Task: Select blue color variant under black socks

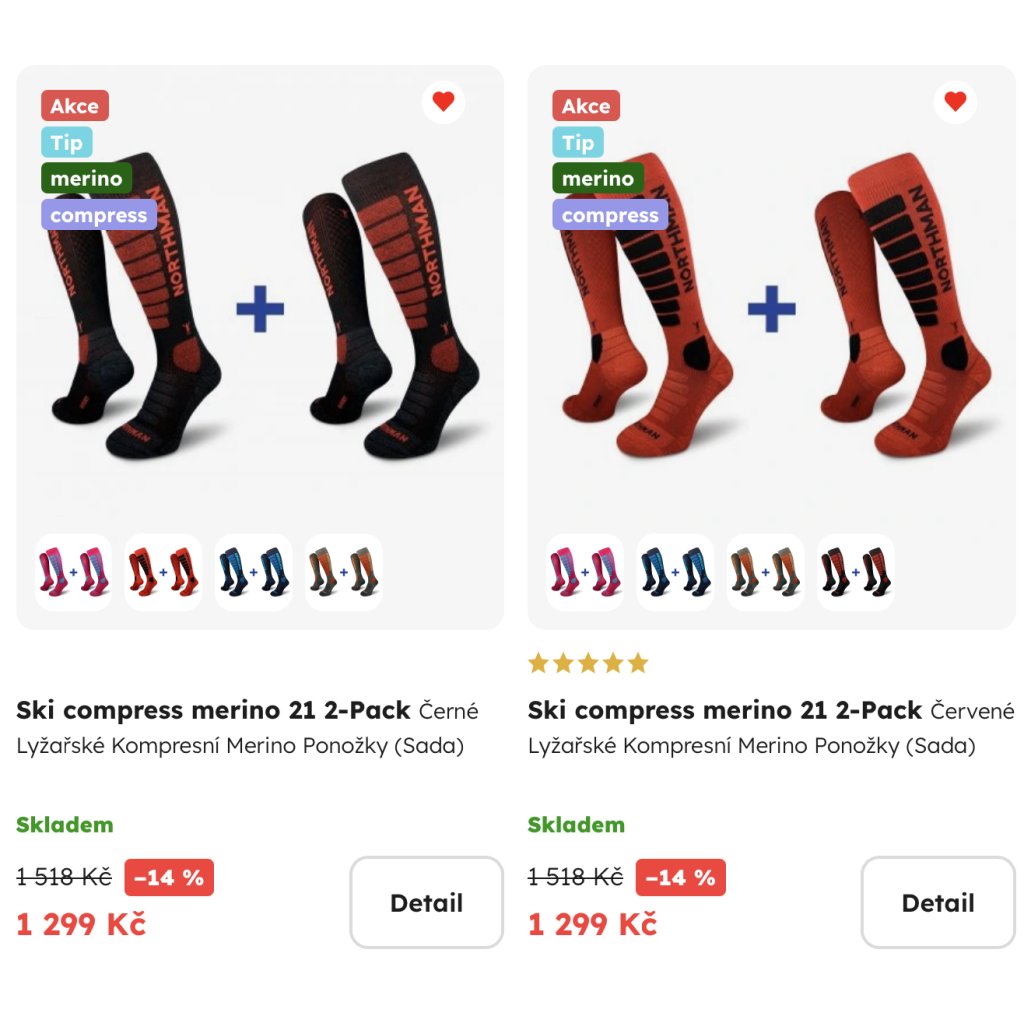Action: 253,572
